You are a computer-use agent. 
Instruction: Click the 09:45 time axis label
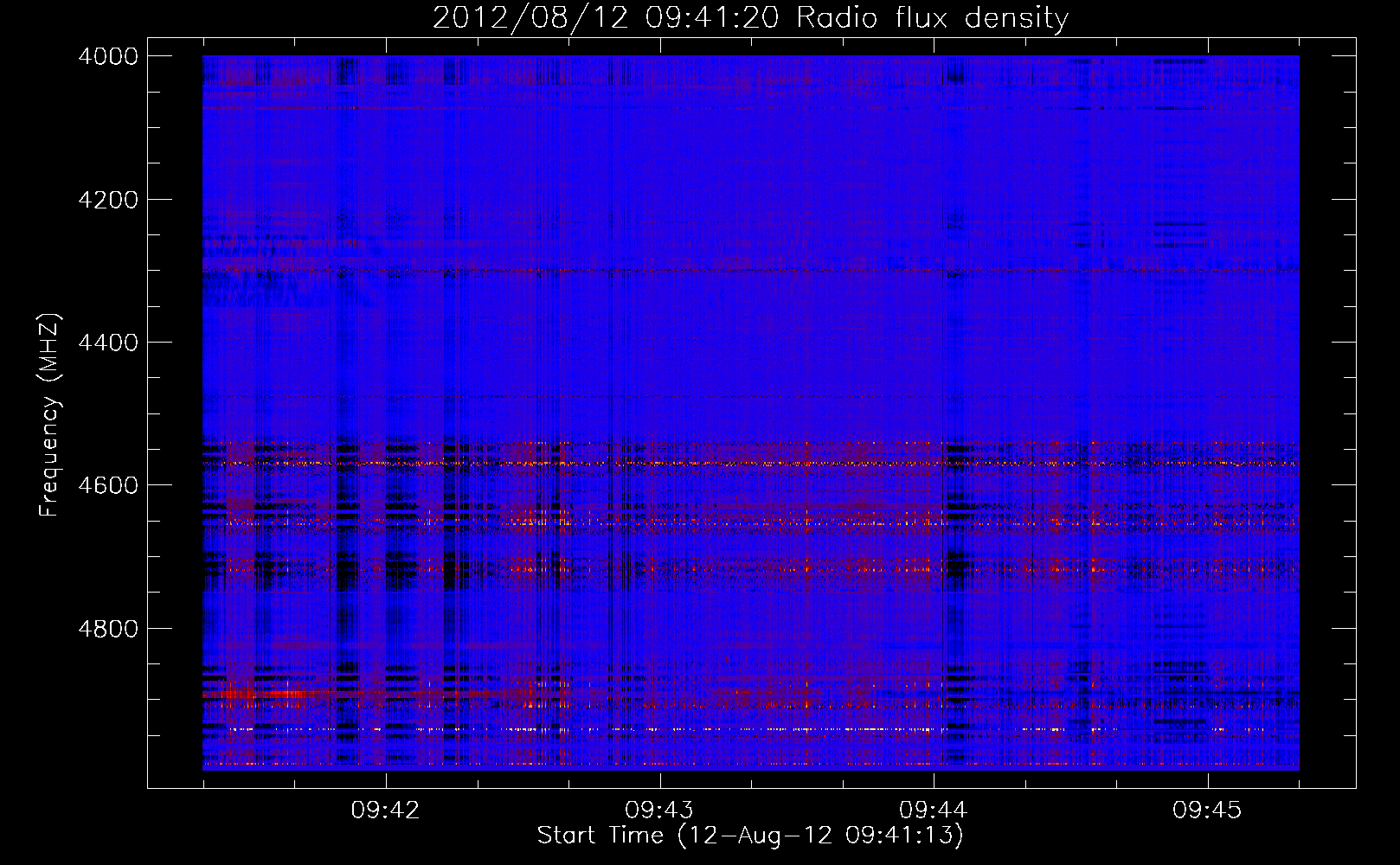coord(1207,810)
